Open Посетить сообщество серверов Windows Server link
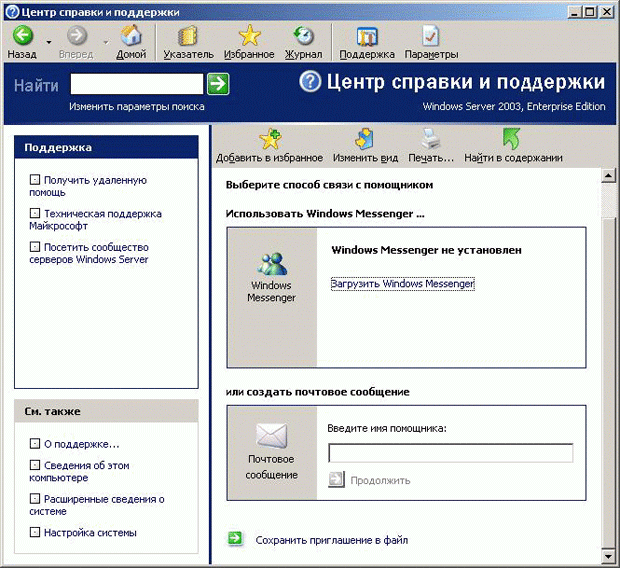This screenshot has height=568, width=620. (x=89, y=253)
